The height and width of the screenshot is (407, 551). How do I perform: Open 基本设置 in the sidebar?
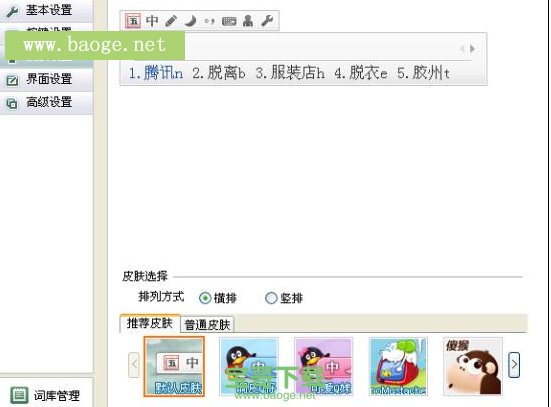pyautogui.click(x=46, y=10)
